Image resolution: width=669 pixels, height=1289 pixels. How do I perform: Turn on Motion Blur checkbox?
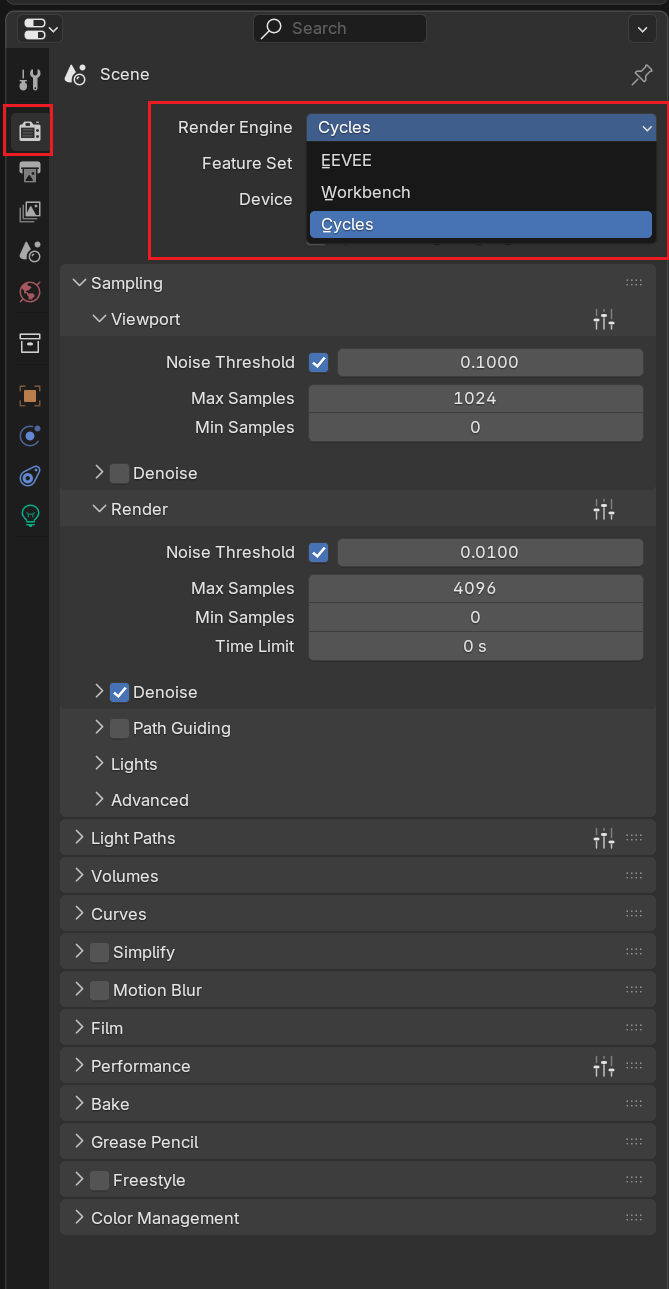pyautogui.click(x=99, y=990)
